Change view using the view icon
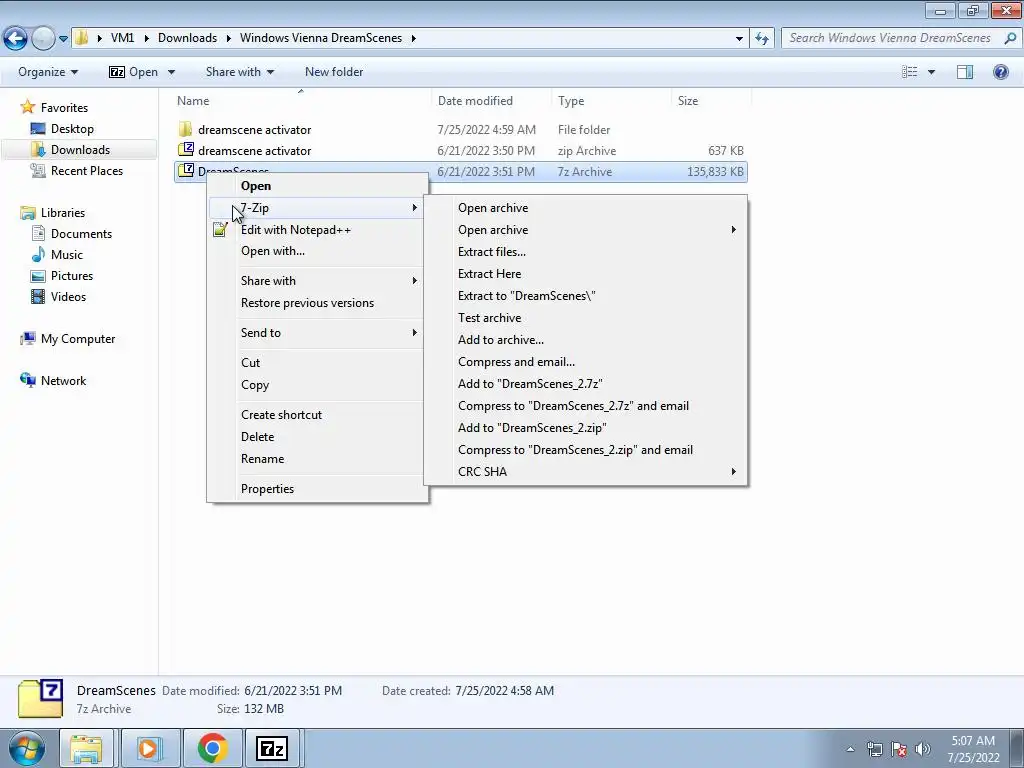The image size is (1024, 768). pyautogui.click(x=909, y=72)
